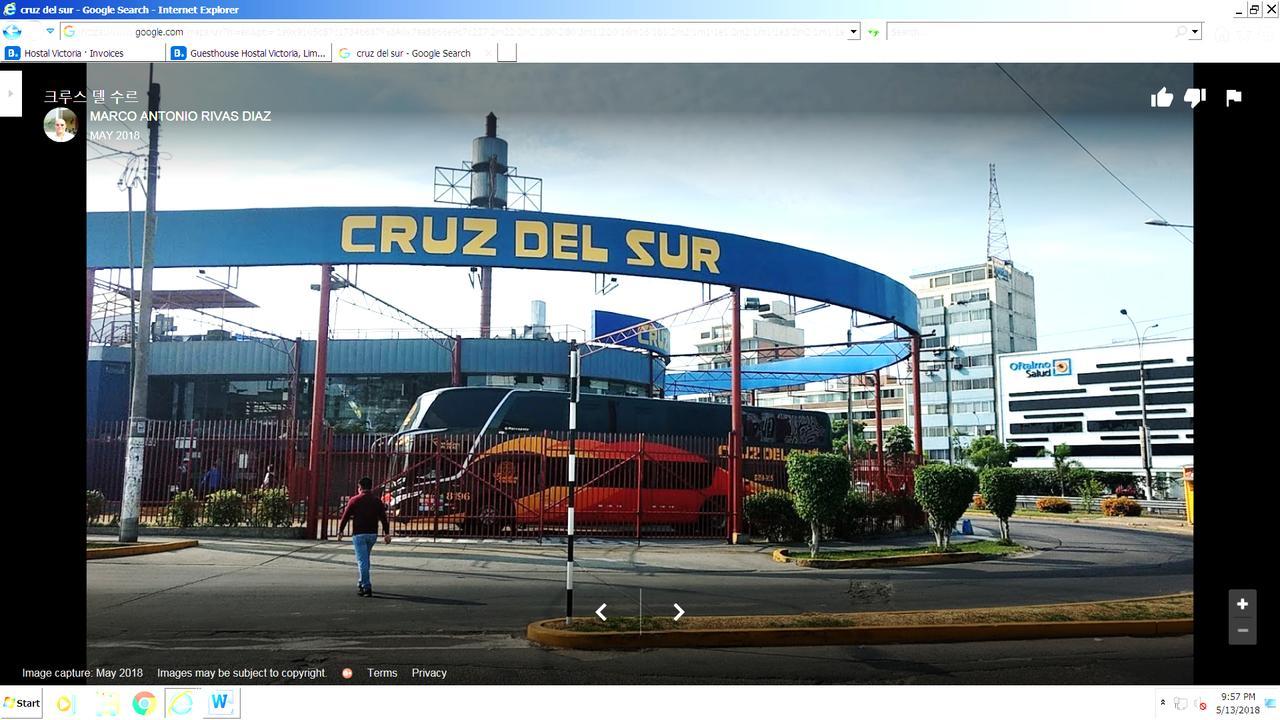The height and width of the screenshot is (720, 1280).
Task: Click Image capture: May 2018 text
Action: [x=82, y=673]
